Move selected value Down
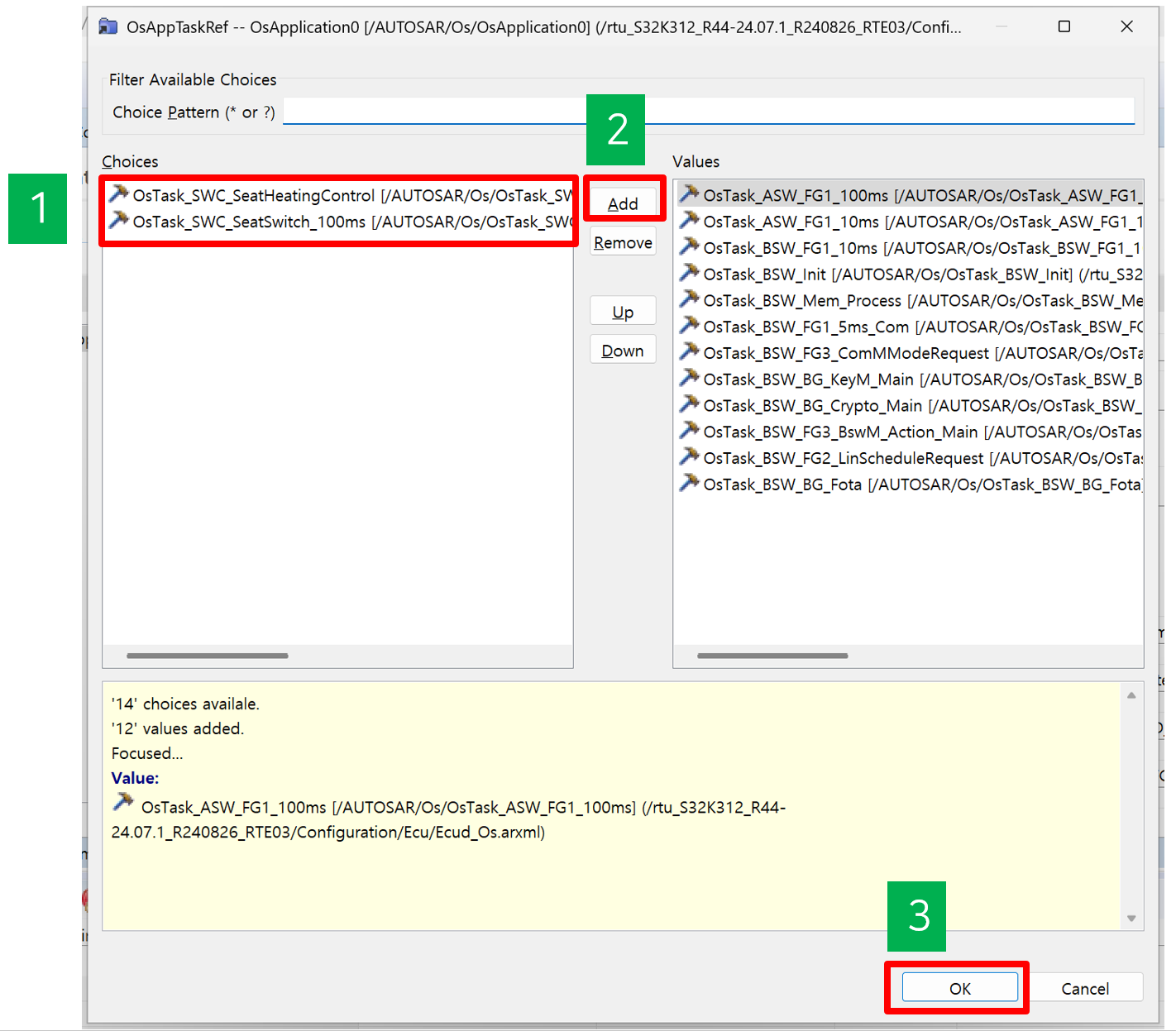Screen dimensions: 1176x1031 (x=623, y=351)
